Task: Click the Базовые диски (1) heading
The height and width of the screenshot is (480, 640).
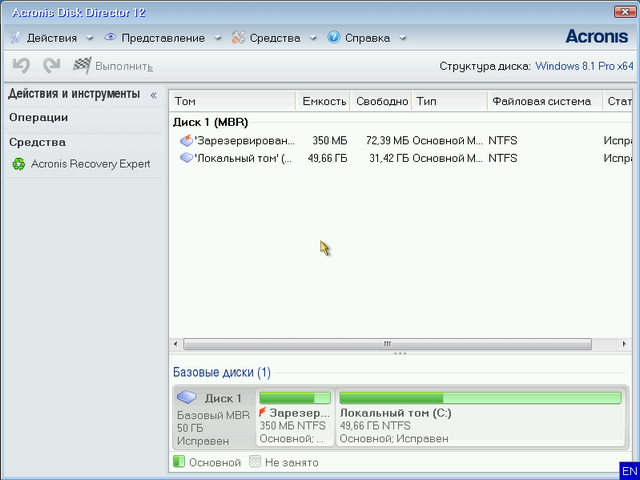Action: pyautogui.click(x=222, y=372)
